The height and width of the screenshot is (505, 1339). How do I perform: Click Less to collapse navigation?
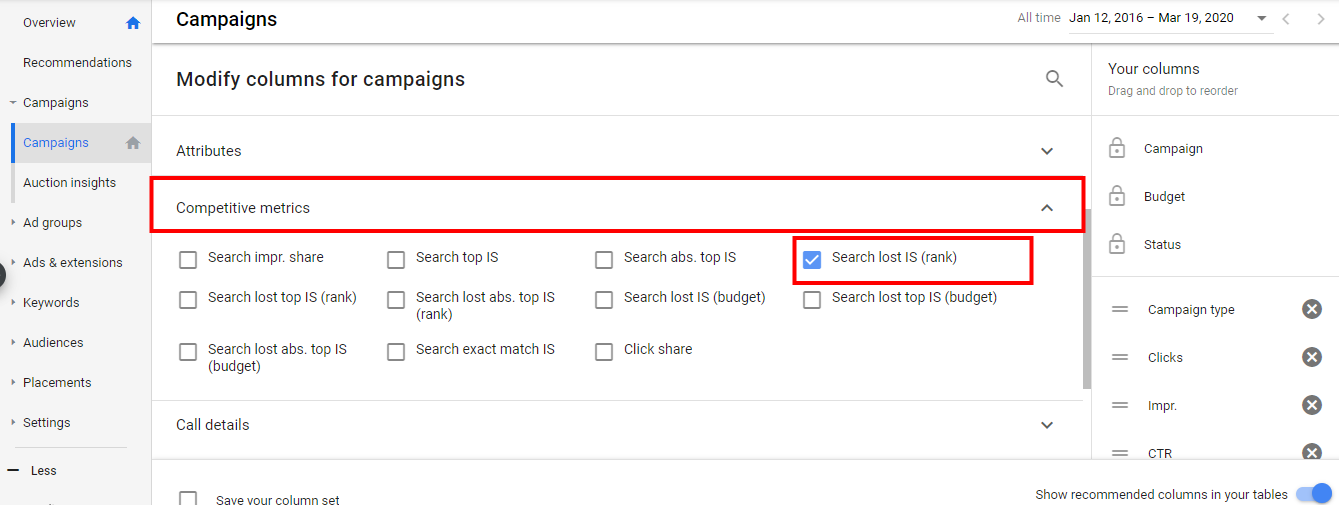coord(44,470)
